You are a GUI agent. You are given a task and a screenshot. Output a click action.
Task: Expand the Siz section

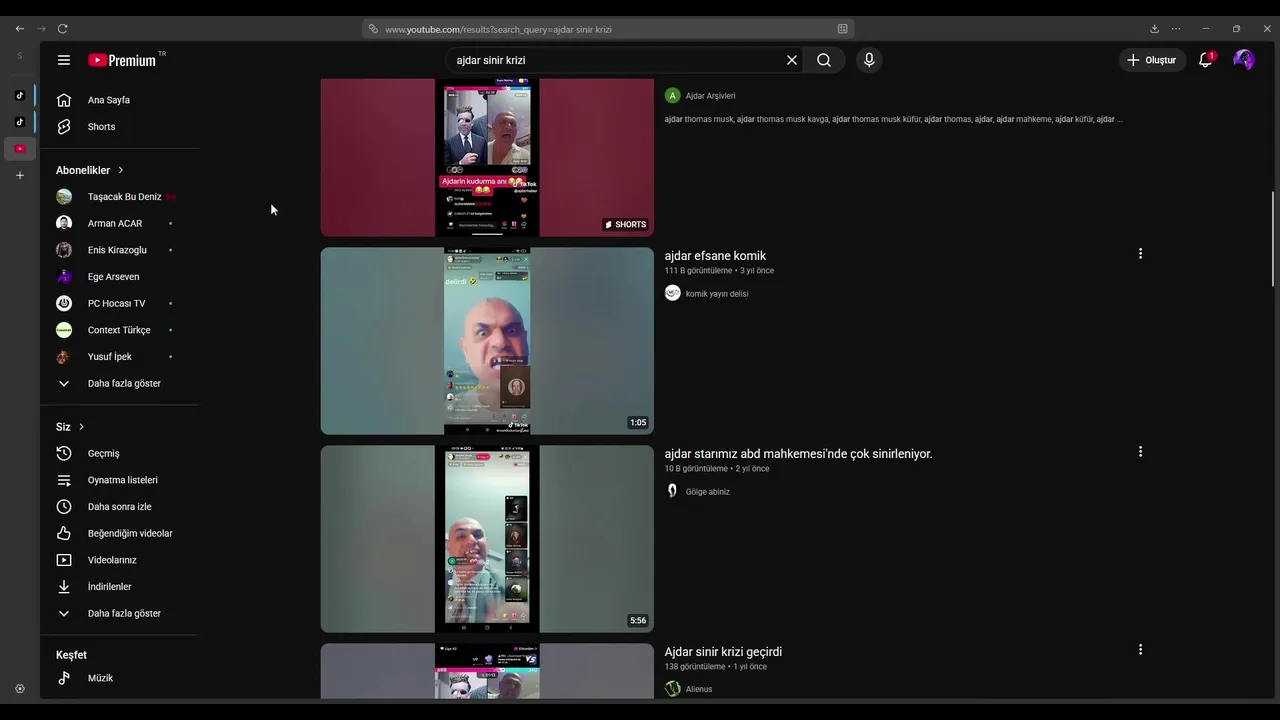70,427
